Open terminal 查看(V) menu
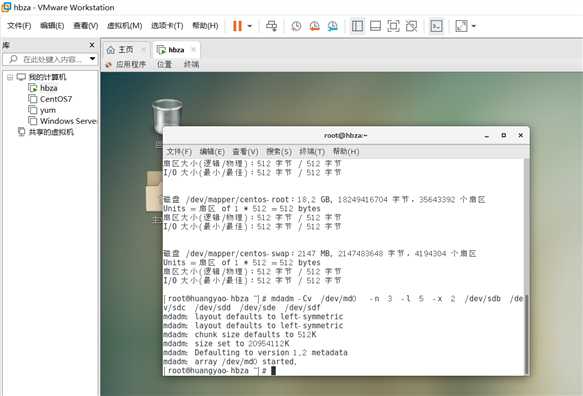The height and width of the screenshot is (396, 583). click(245, 152)
